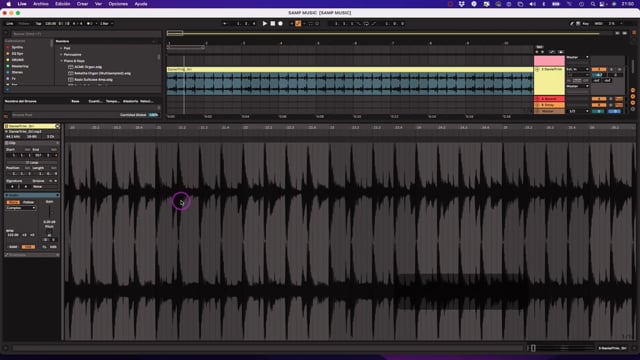Start playback with the Play button
640x360 pixels.
click(264, 24)
